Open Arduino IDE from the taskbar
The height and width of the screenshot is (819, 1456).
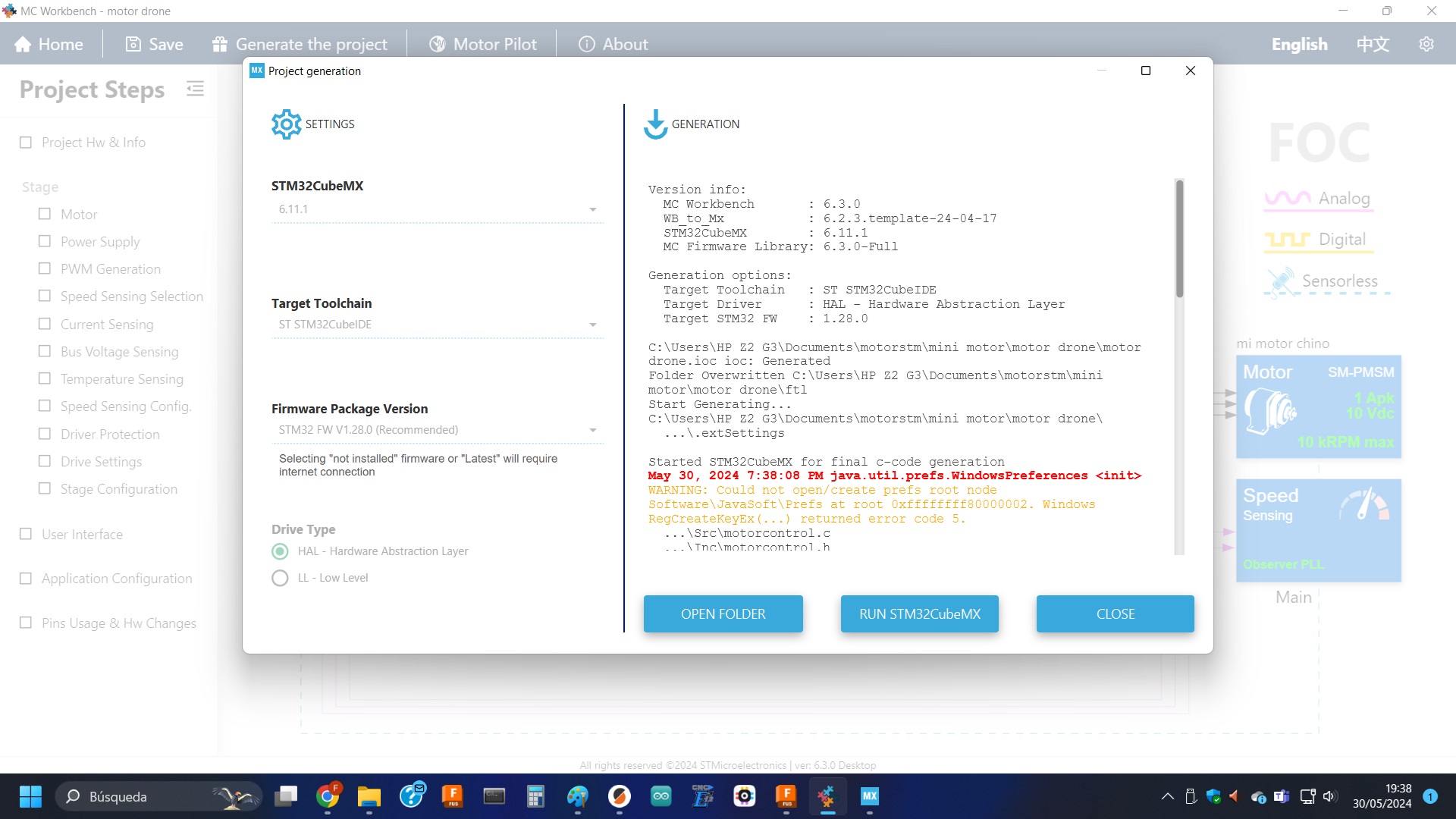tap(661, 796)
